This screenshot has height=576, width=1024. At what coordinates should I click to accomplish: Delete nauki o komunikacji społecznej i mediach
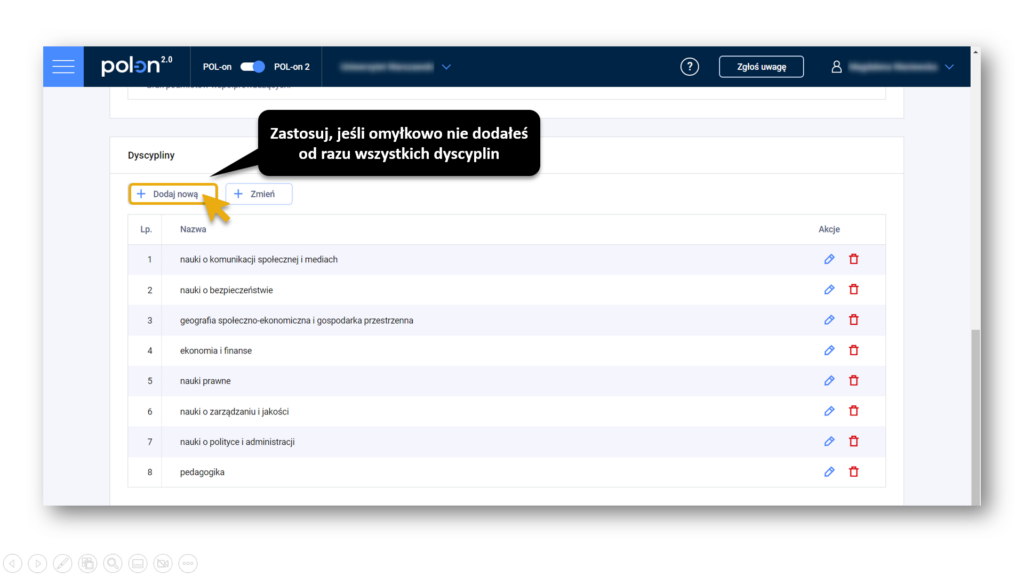854,259
